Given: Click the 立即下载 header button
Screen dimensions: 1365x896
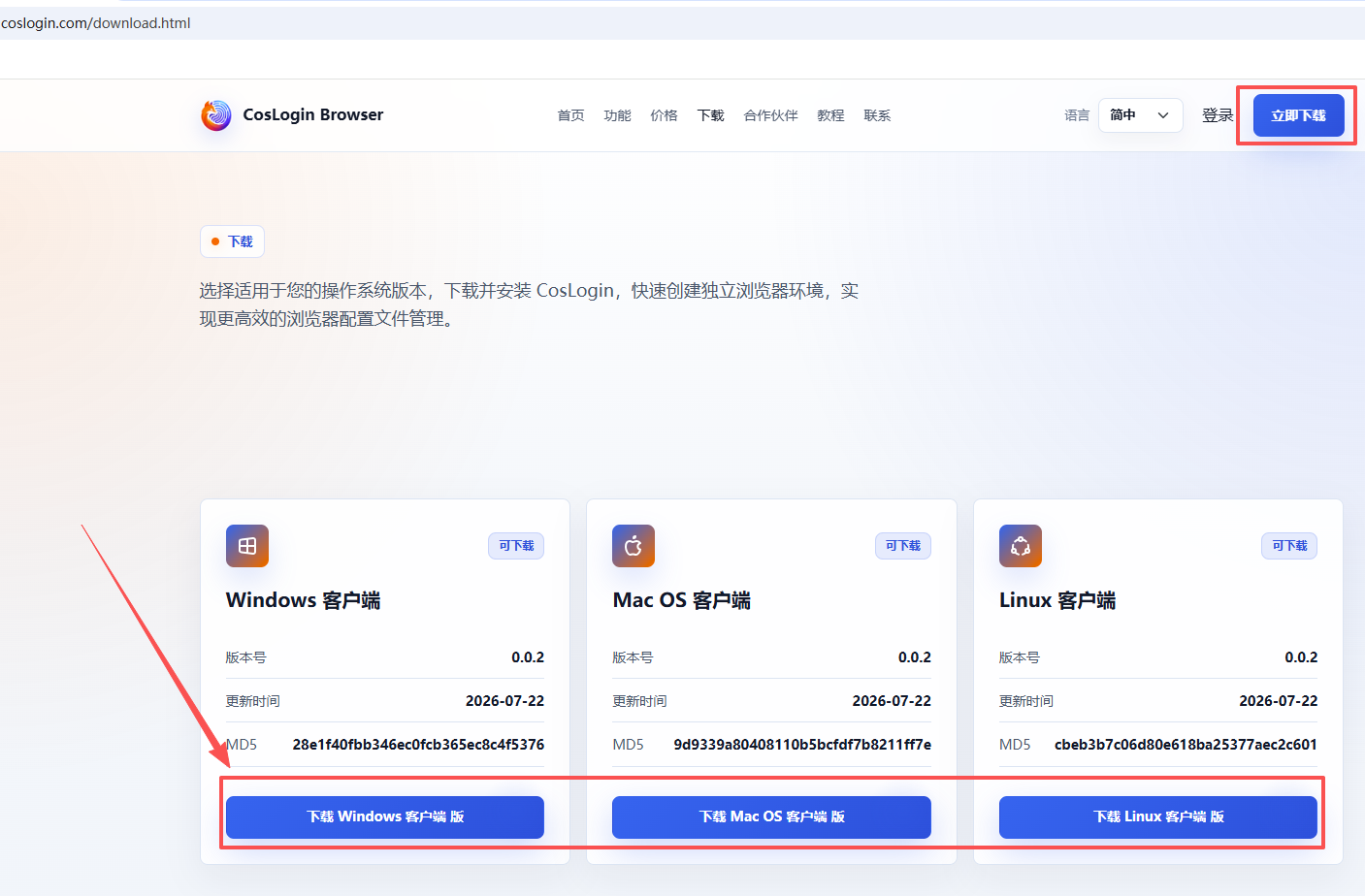Looking at the screenshot, I should 1298,115.
